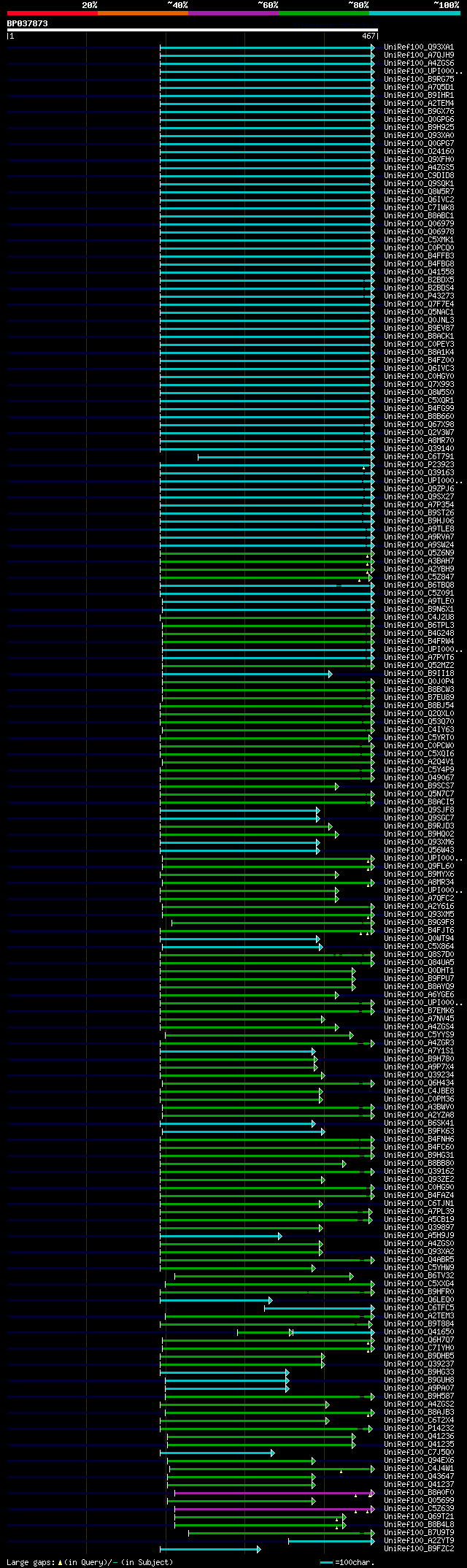Select the UniRef100_Q5NAC1 label
The image size is (467, 1568).
[419, 312]
